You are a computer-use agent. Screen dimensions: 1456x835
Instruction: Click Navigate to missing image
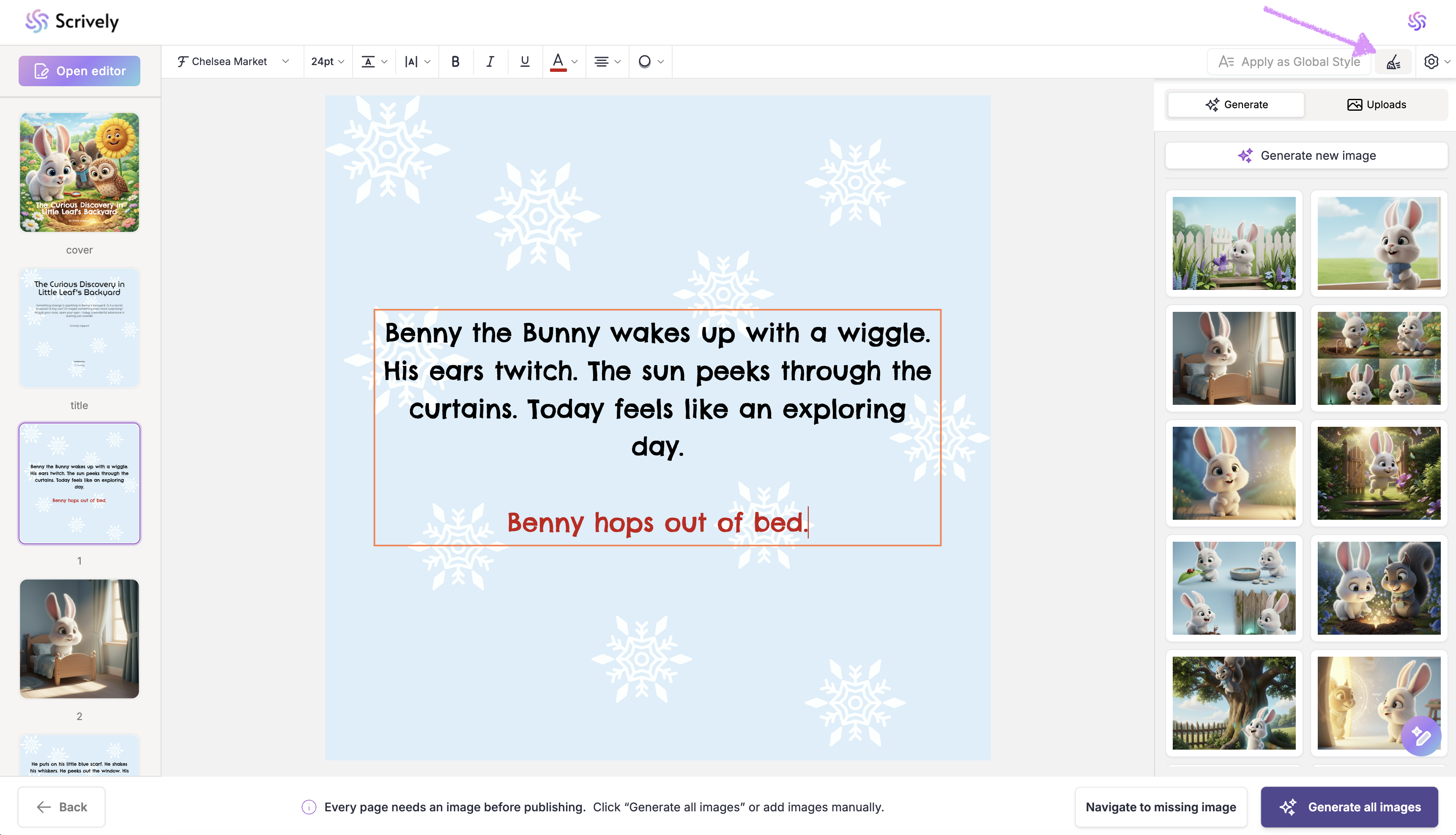1160,807
